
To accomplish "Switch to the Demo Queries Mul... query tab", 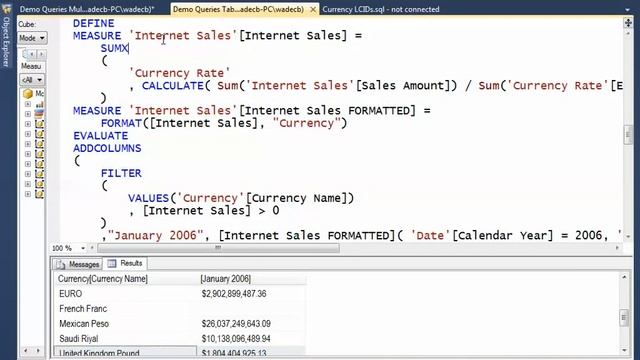I will (x=87, y=9).
